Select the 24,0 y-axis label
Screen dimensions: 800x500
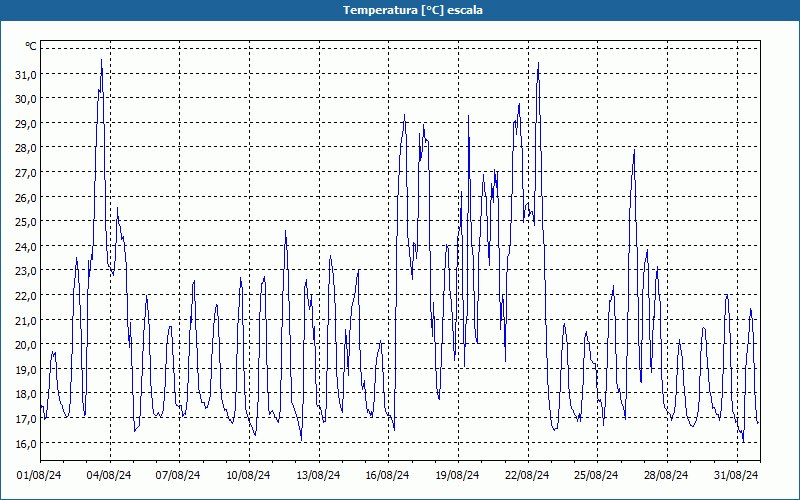(26, 247)
